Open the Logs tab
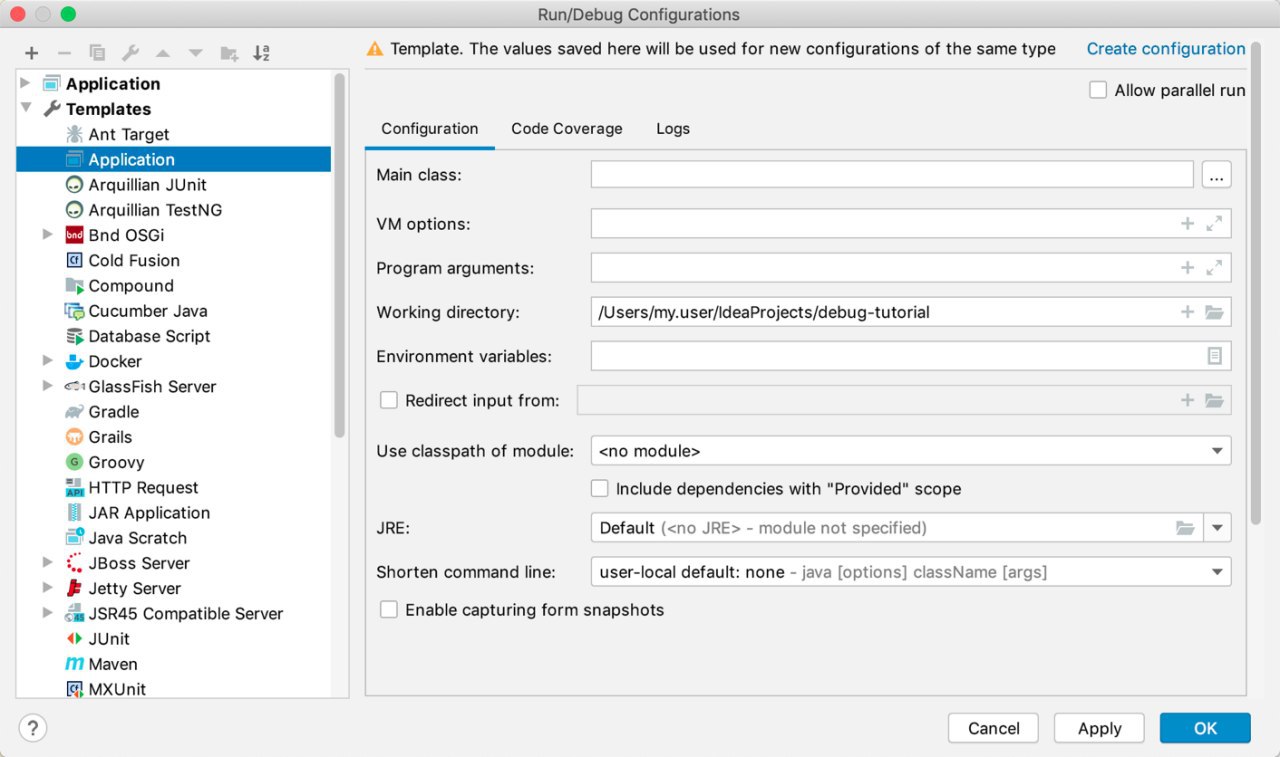 (x=673, y=129)
